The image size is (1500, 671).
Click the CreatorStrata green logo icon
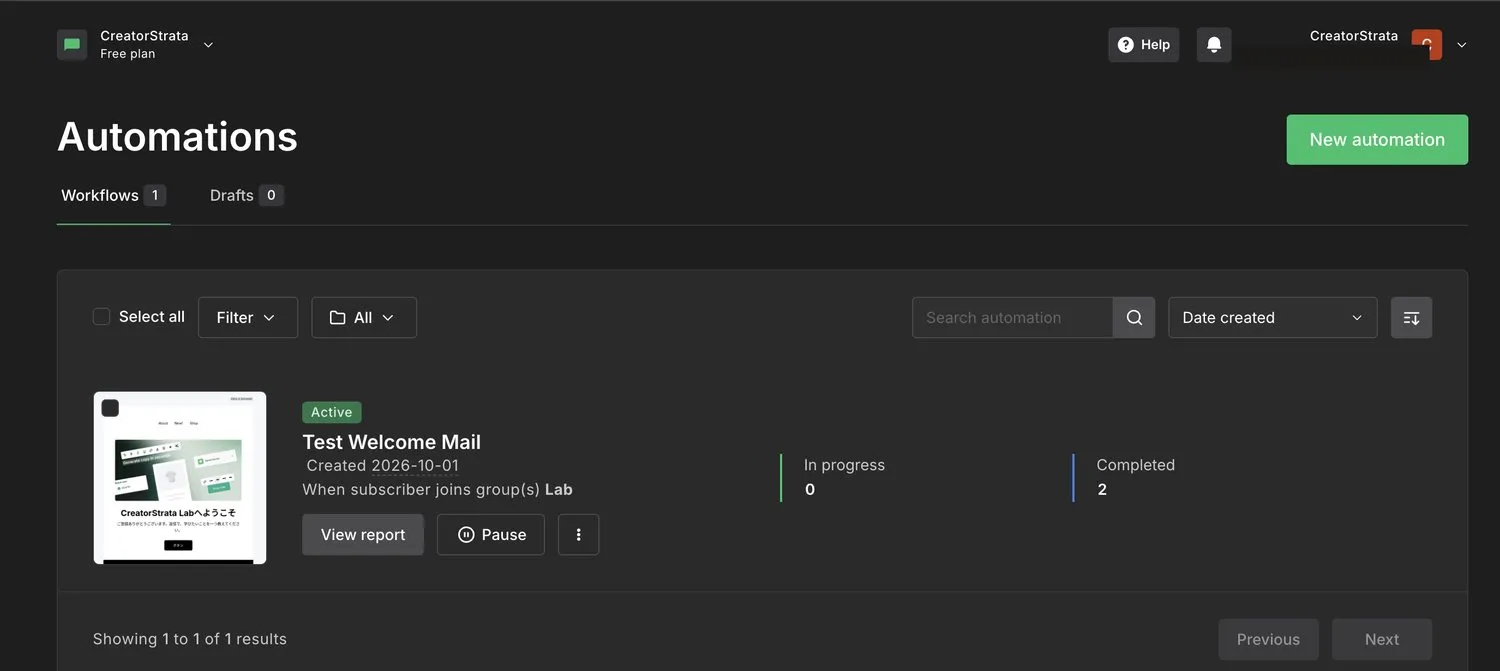72,45
